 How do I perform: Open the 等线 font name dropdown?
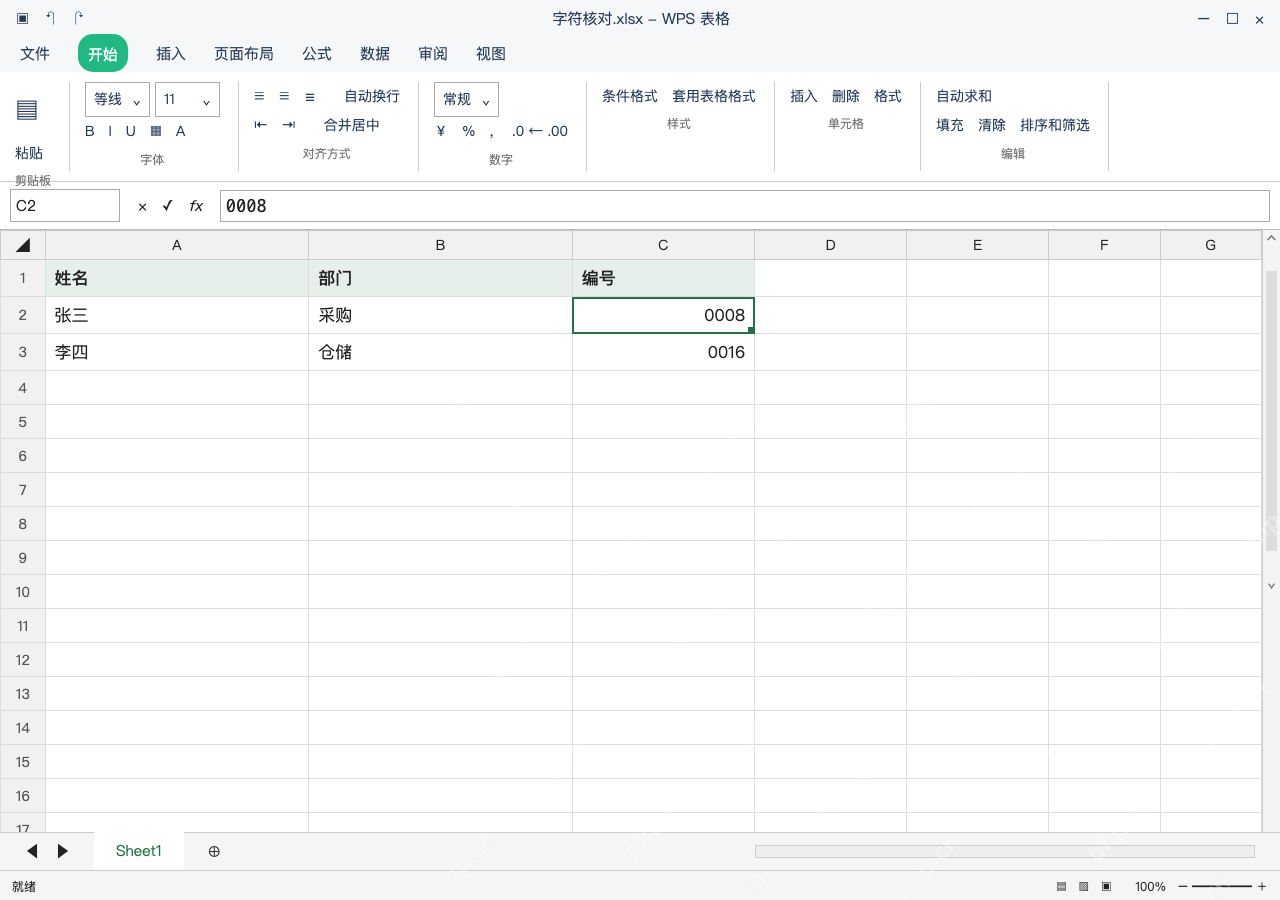pos(117,99)
